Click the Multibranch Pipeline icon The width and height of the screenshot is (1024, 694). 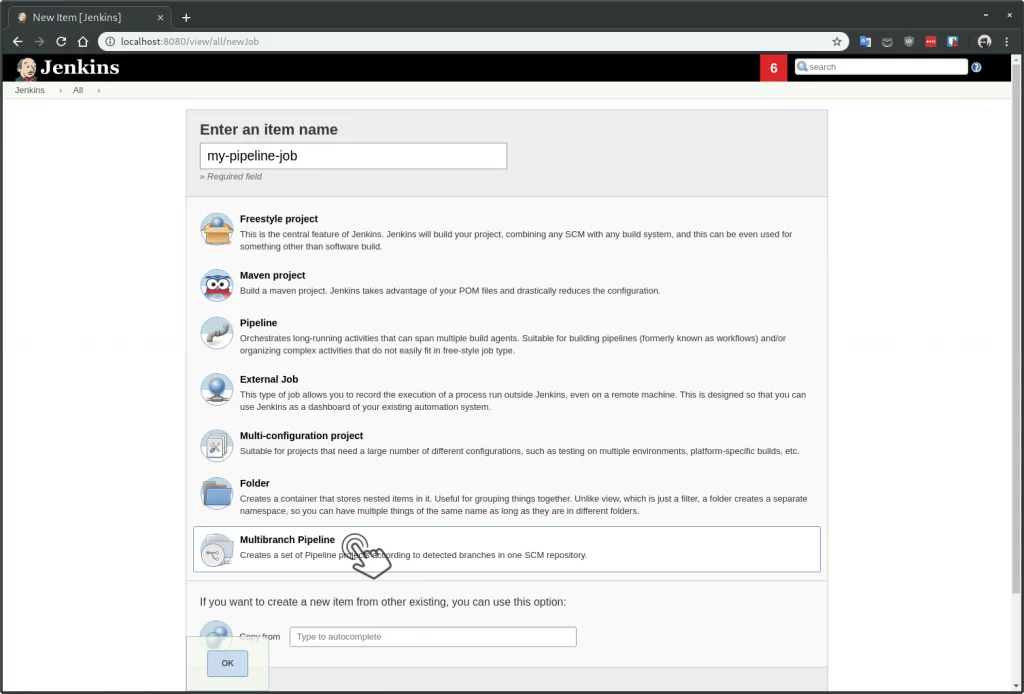pyautogui.click(x=217, y=550)
